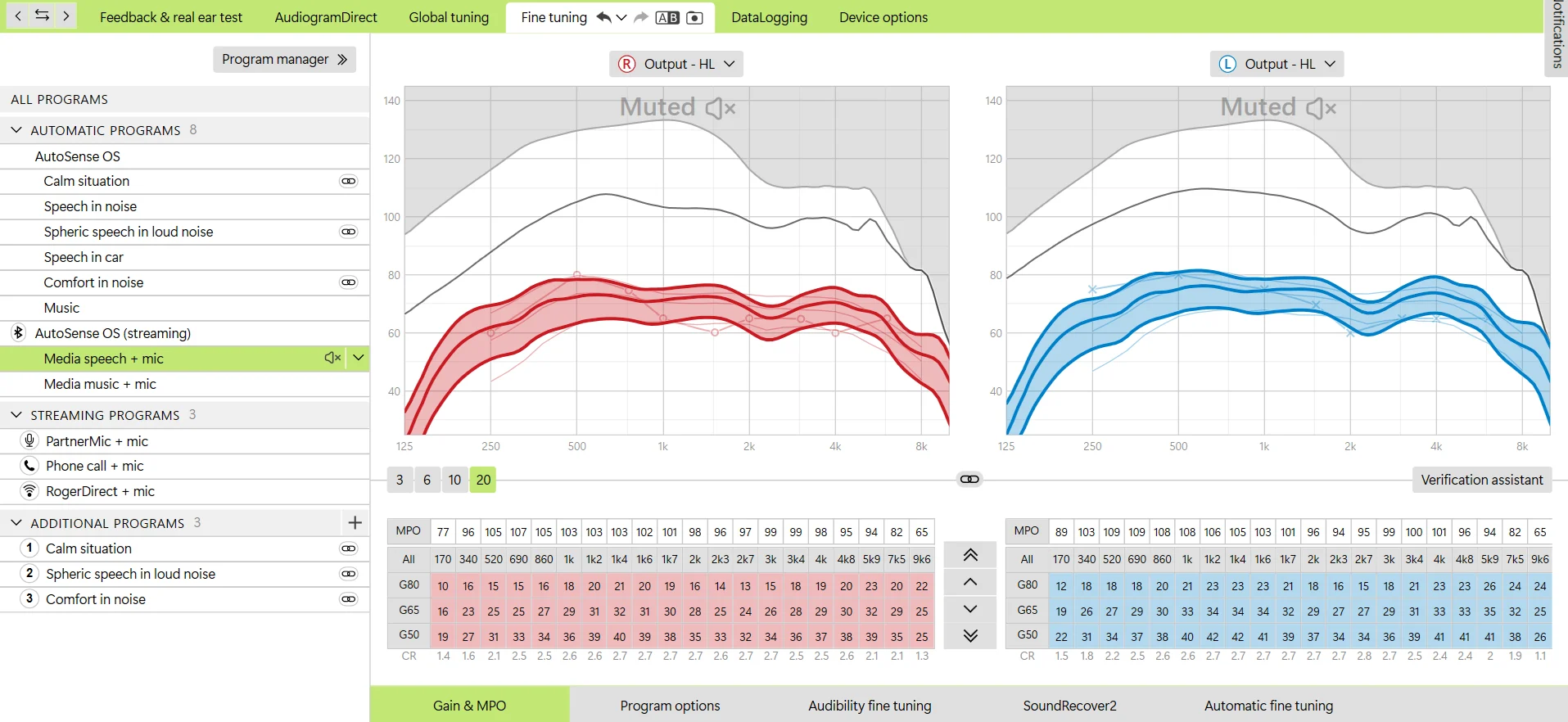Screen dimensions: 1568x722
Task: Toggle link icon on additional program 1 Calm situation
Action: tap(349, 548)
